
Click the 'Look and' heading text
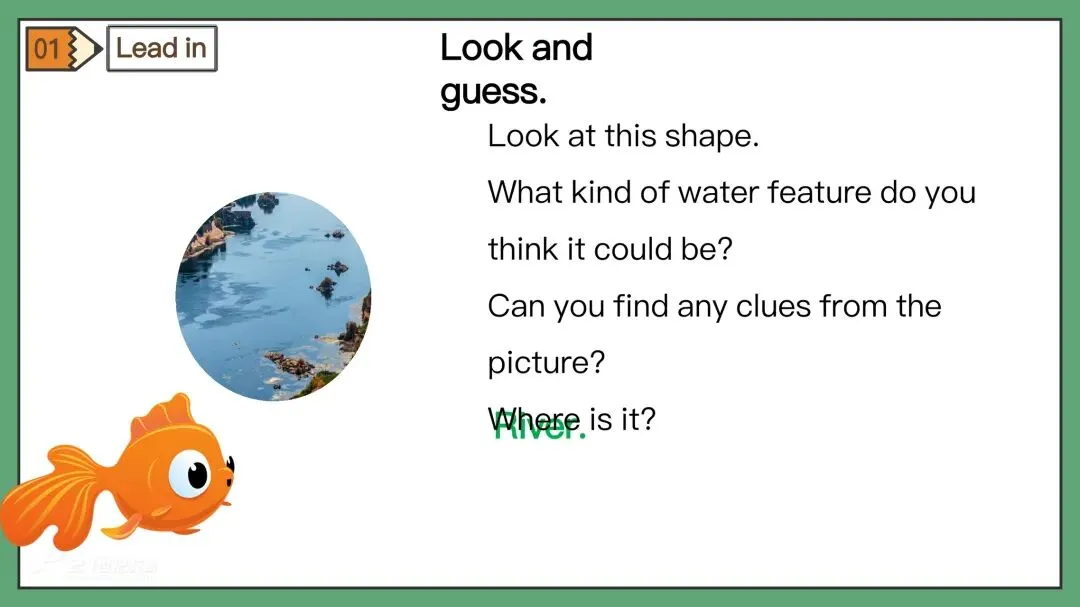point(516,48)
